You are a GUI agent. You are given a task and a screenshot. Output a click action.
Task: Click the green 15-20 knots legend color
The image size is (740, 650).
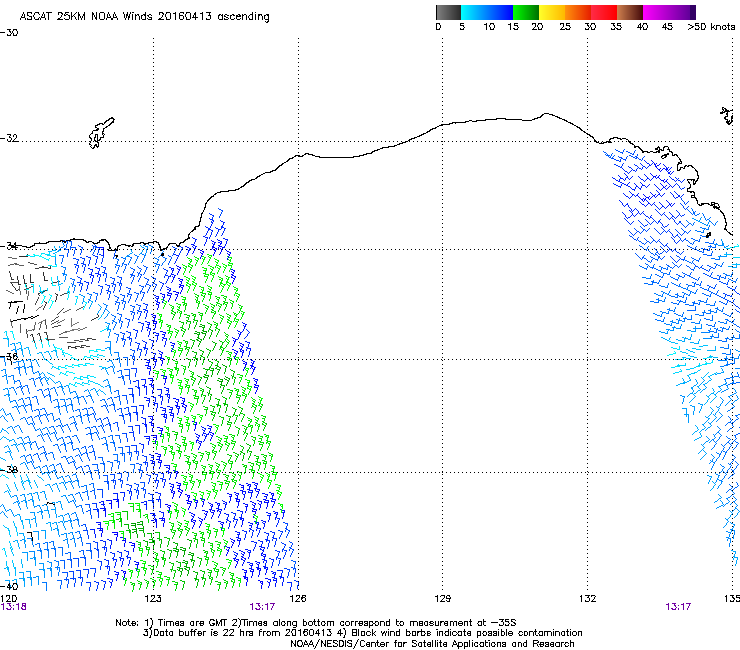click(x=526, y=12)
